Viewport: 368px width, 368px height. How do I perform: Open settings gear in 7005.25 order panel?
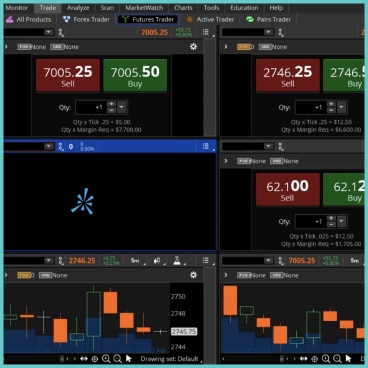[193, 47]
